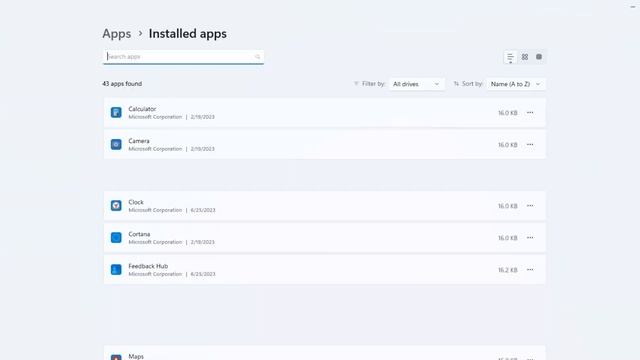Click the Maps app name
Image resolution: width=640 pixels, height=360 pixels.
(136, 356)
